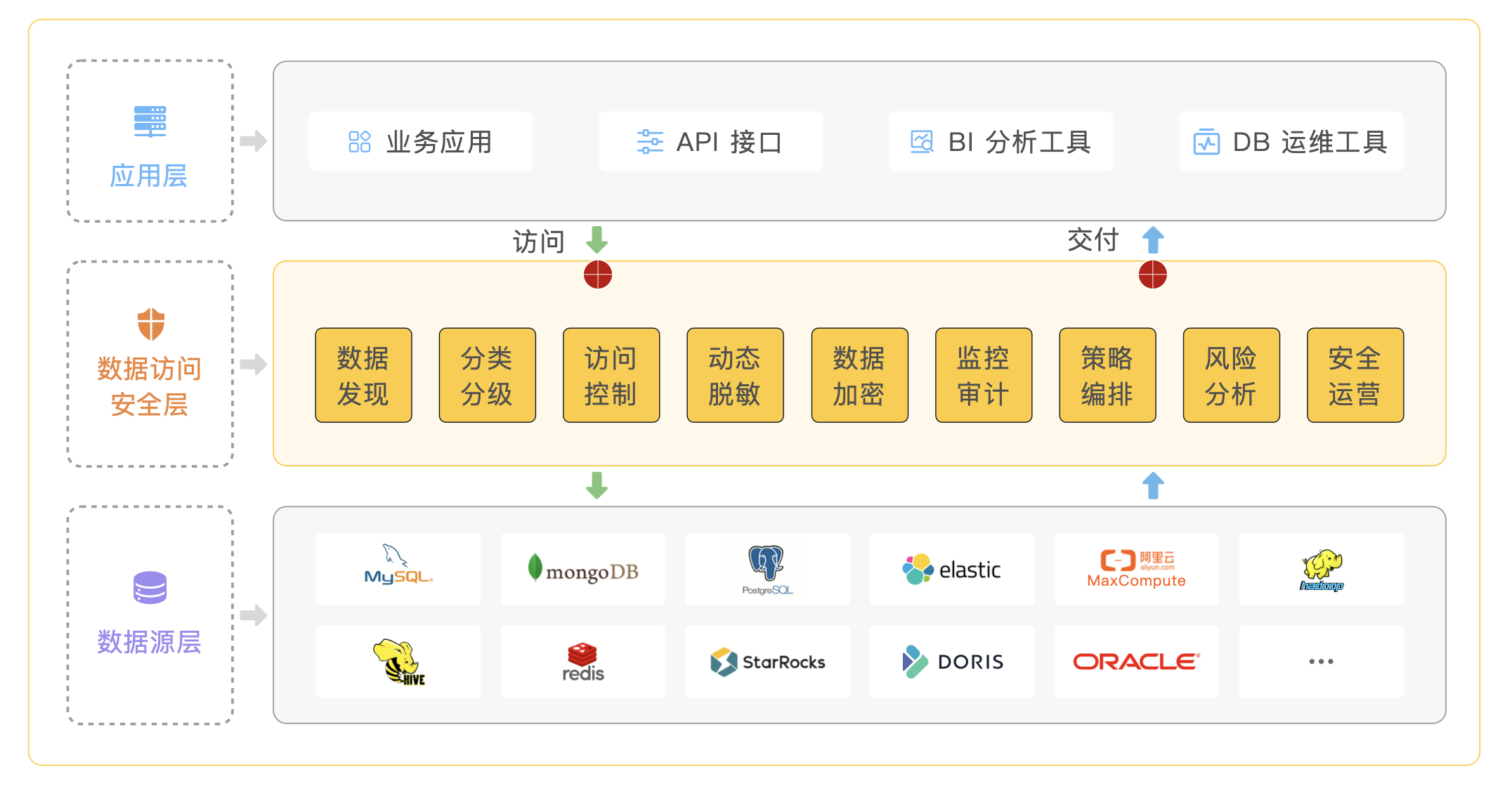Image resolution: width=1512 pixels, height=795 pixels.
Task: Click the 数据发现 module block
Action: [363, 375]
